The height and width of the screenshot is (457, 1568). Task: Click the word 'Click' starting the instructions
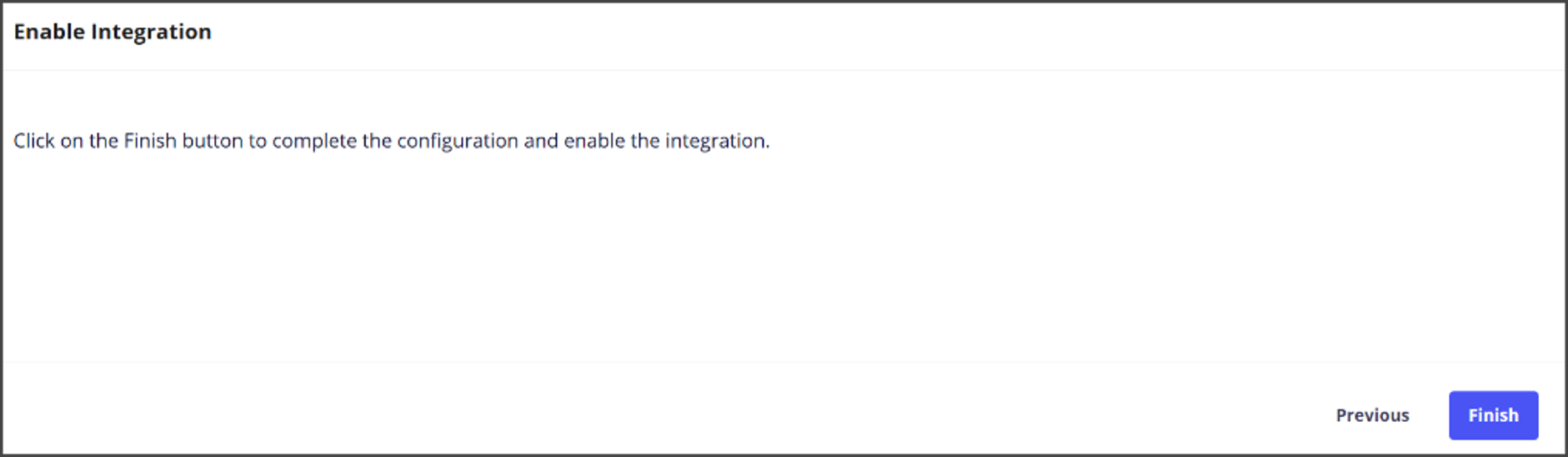click(34, 141)
